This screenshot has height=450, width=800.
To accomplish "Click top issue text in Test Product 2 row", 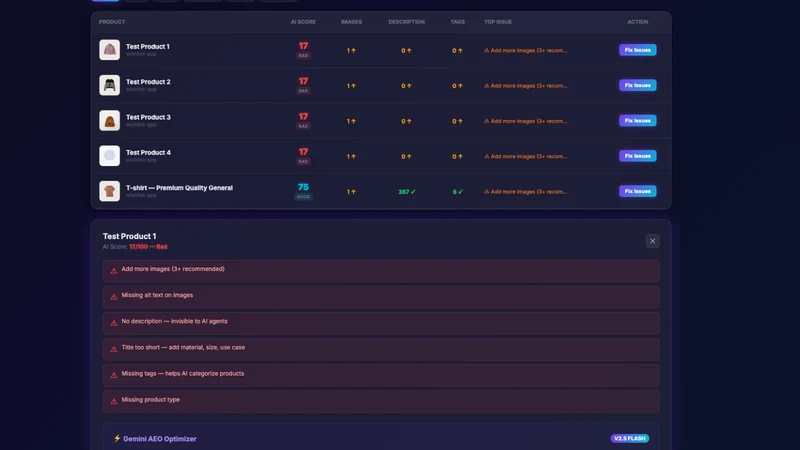I will click(526, 86).
